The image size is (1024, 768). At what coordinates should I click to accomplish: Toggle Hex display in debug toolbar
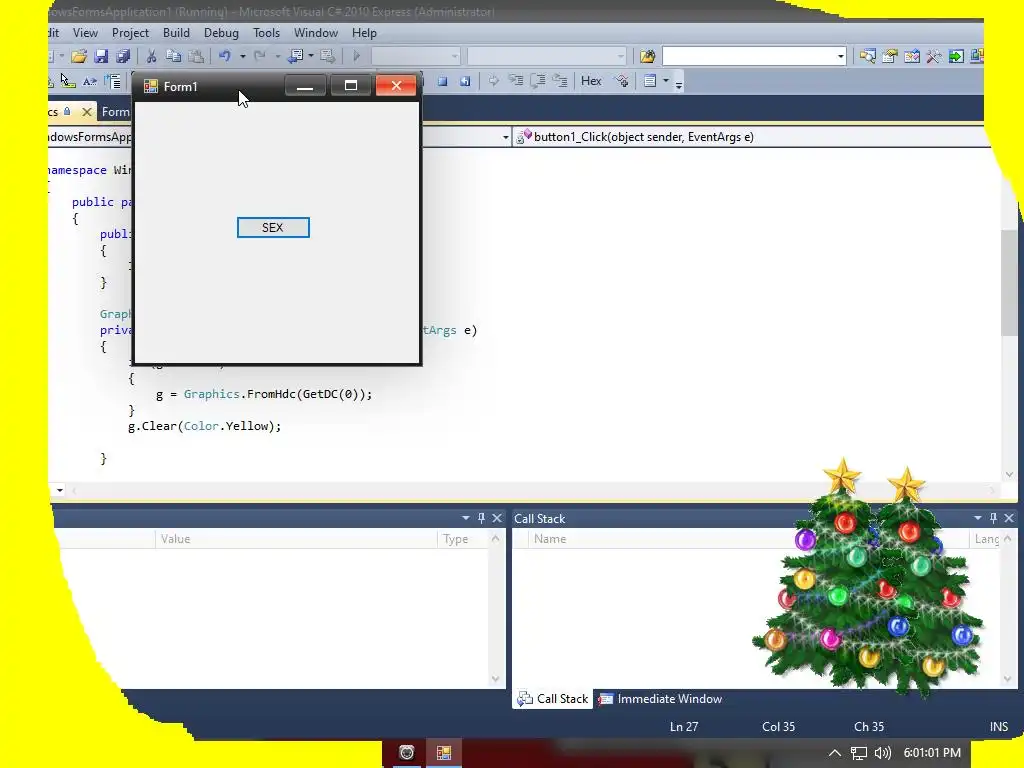point(591,81)
